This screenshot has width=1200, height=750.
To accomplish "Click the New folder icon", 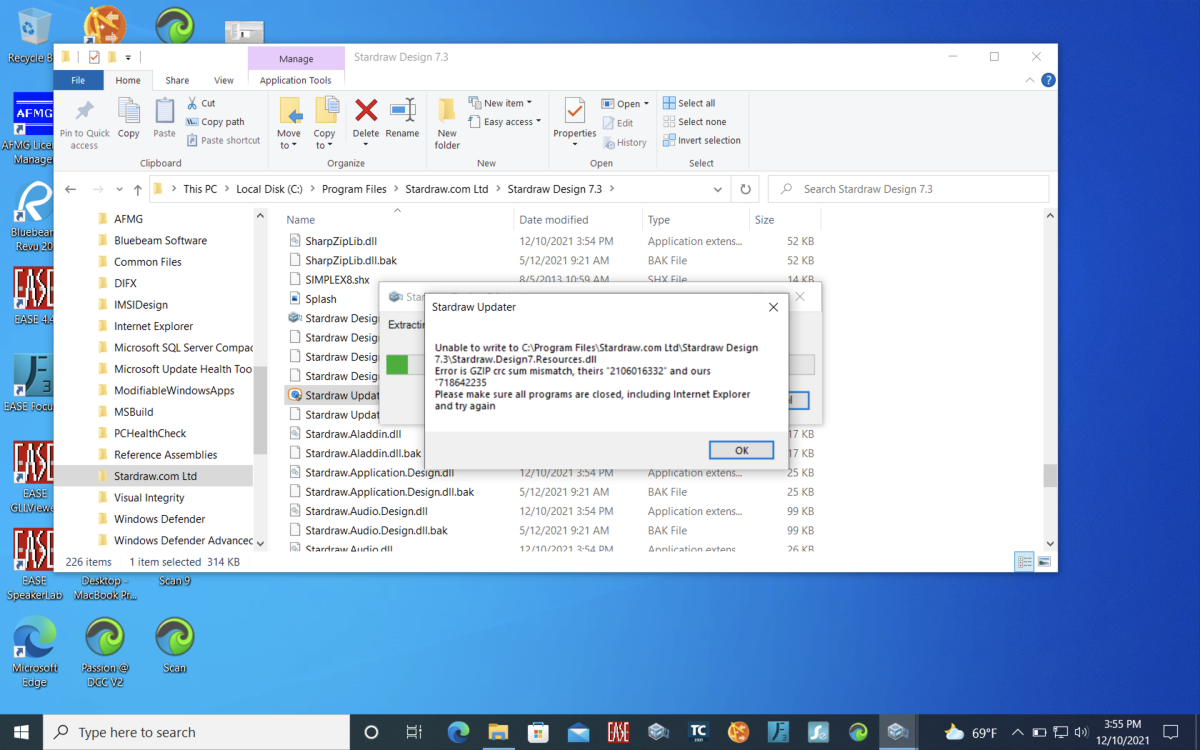I will pyautogui.click(x=447, y=116).
